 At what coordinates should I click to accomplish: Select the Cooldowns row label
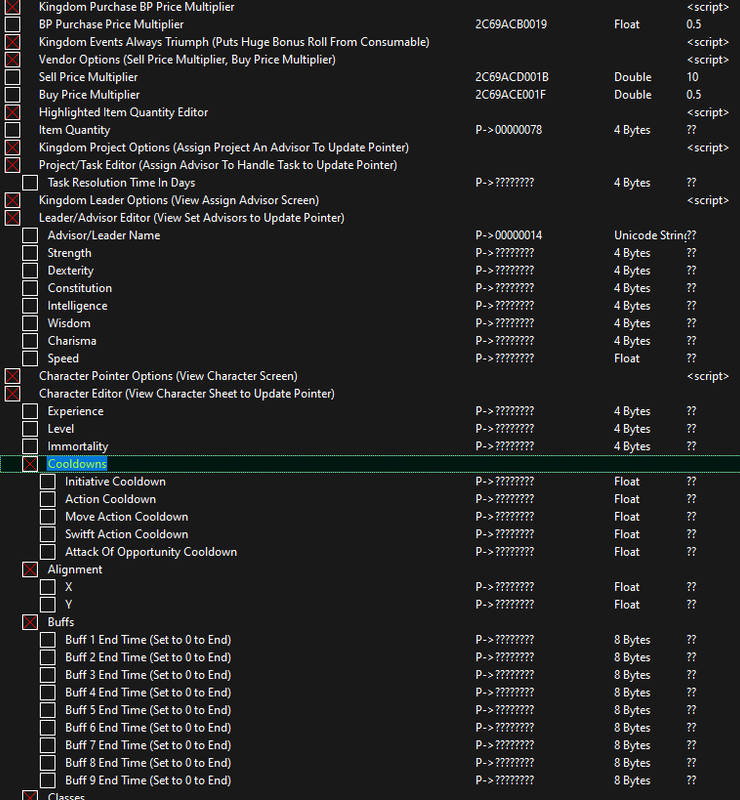(77, 464)
